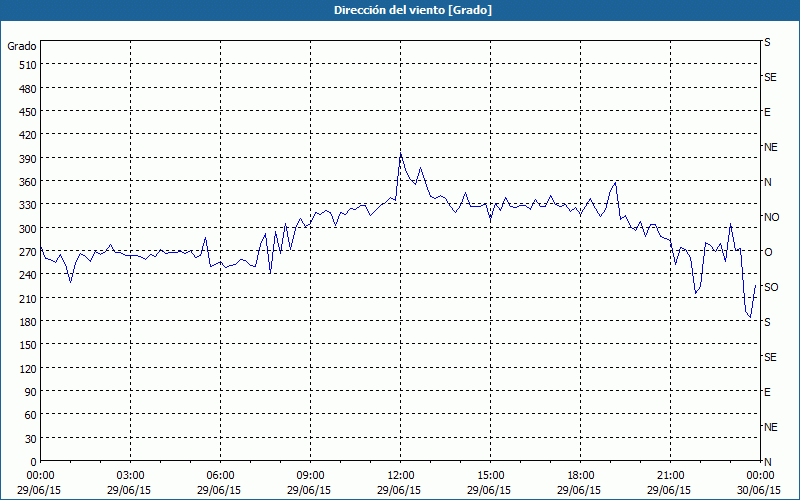The image size is (800, 500).
Task: Select the 'E' compass label level with 450
Action: tap(767, 112)
